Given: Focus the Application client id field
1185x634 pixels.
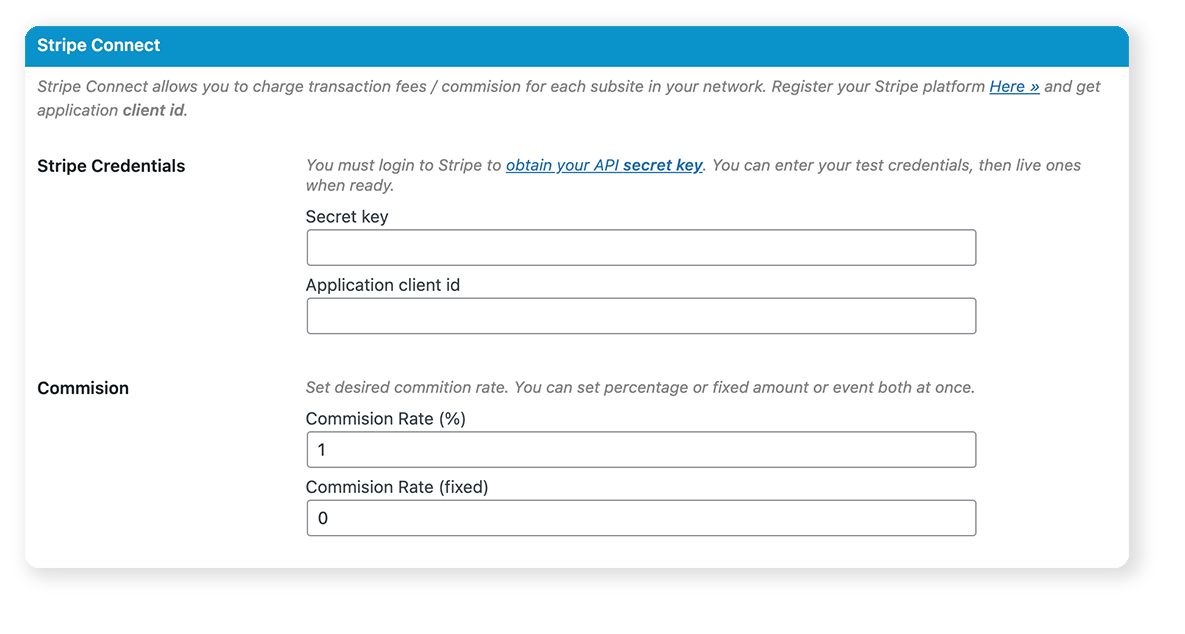Looking at the screenshot, I should pos(640,316).
